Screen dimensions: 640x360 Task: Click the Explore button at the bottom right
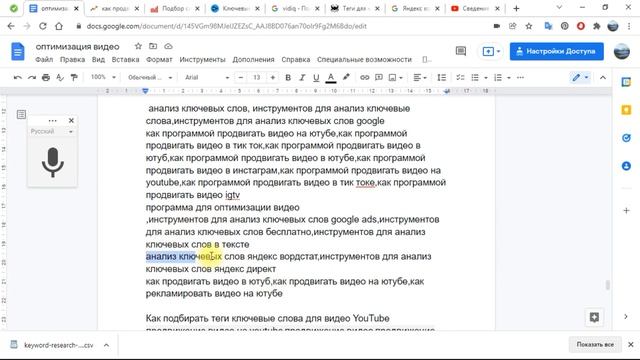594,317
